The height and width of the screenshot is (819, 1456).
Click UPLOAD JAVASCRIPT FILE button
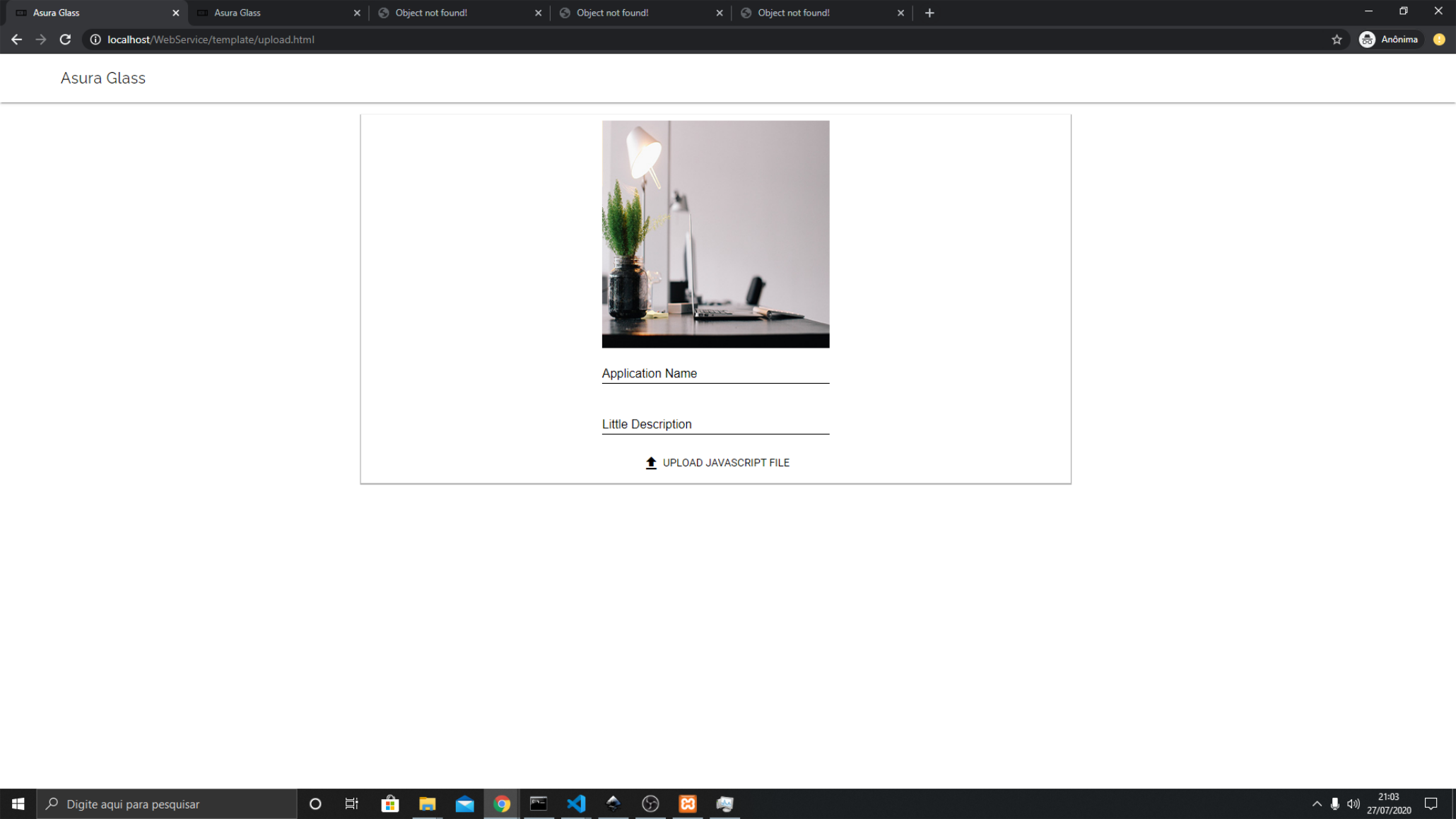pyautogui.click(x=725, y=463)
